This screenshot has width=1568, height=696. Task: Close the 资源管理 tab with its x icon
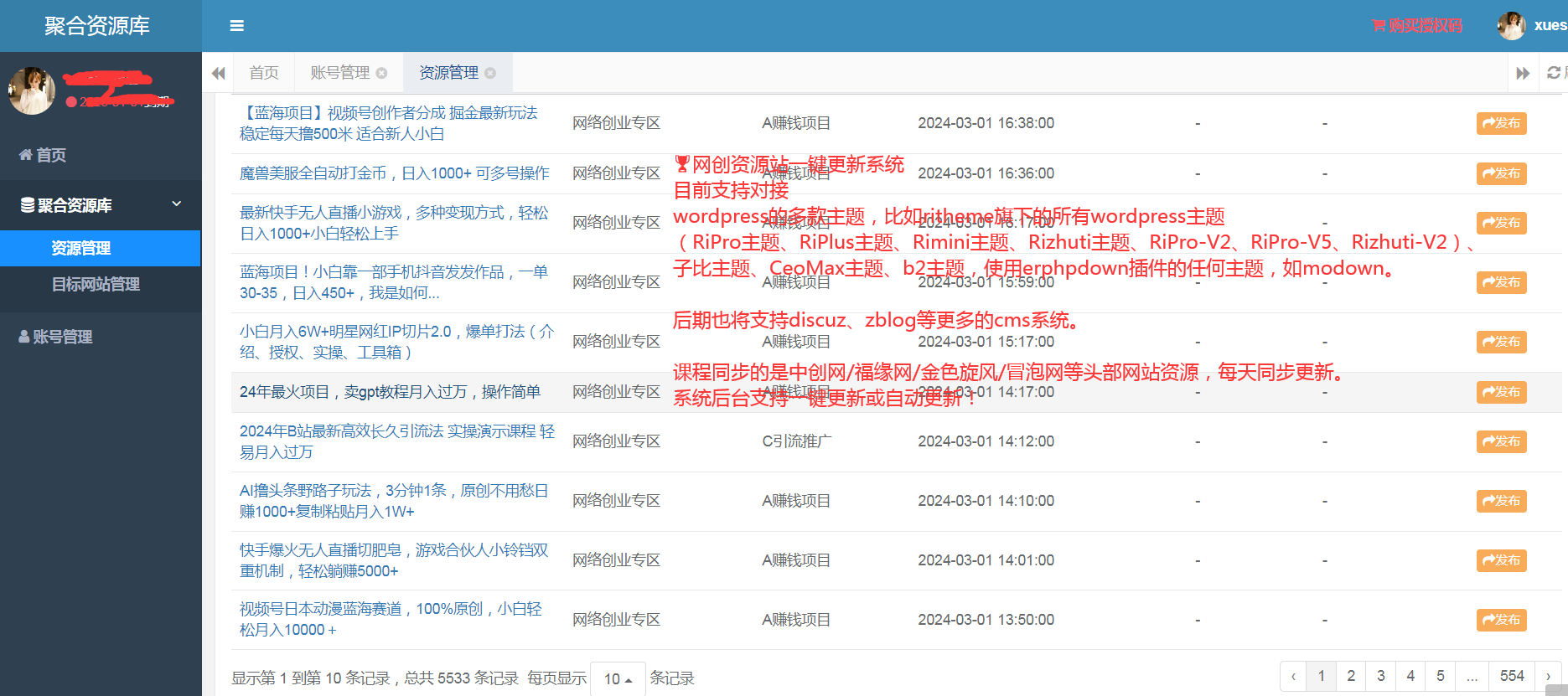(x=490, y=73)
